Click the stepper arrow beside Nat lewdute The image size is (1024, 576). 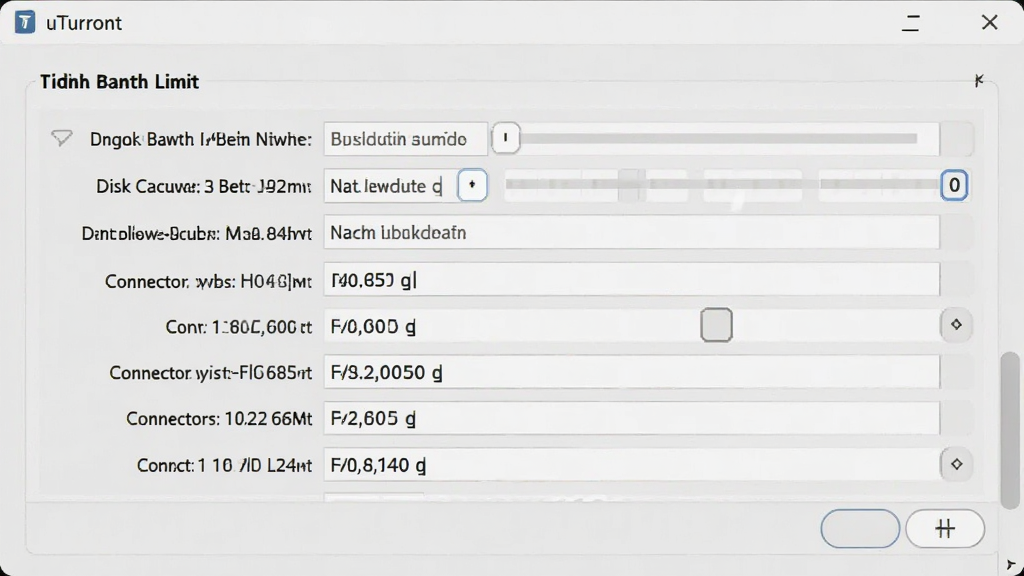[472, 185]
